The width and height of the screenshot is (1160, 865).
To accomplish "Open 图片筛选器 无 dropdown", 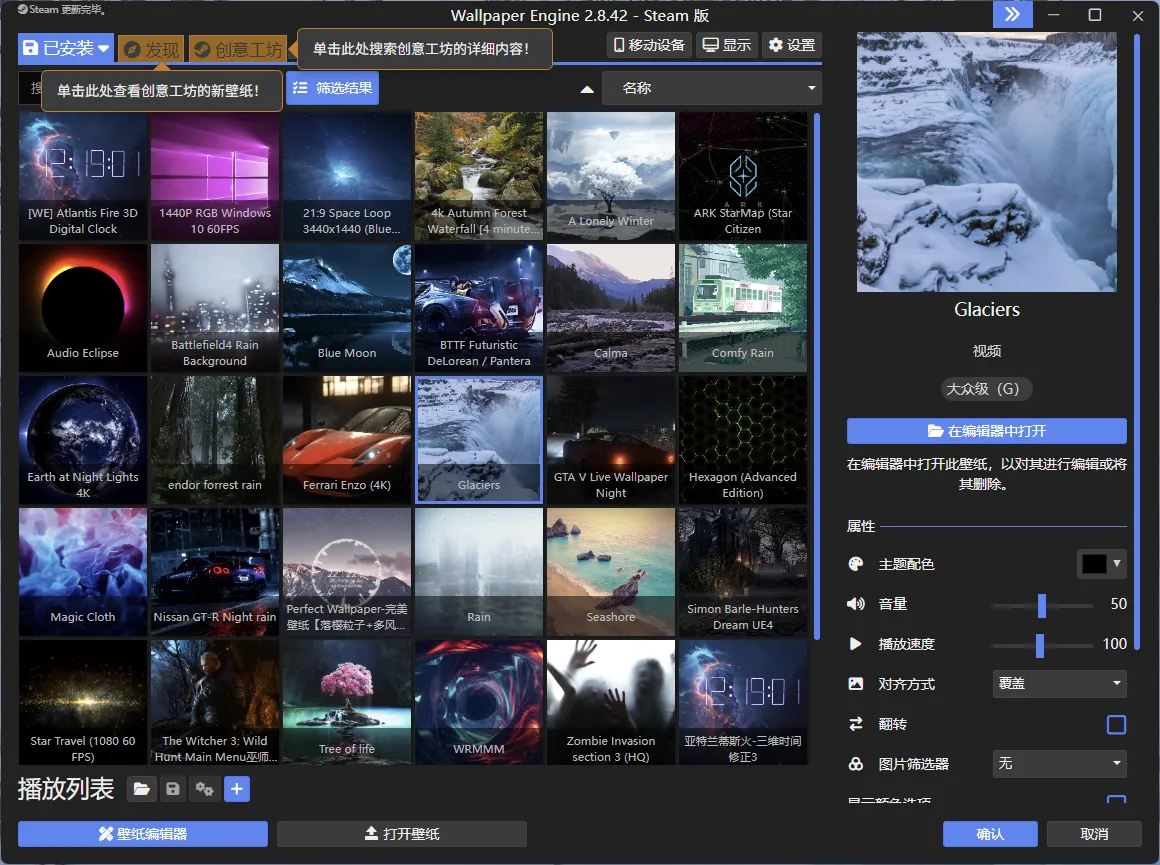I will click(1059, 764).
